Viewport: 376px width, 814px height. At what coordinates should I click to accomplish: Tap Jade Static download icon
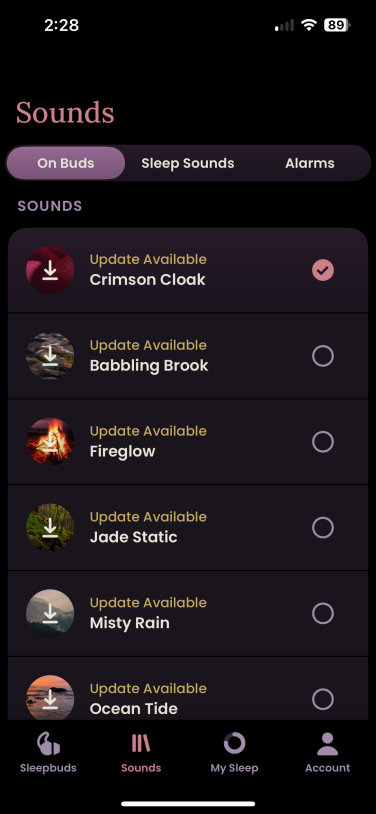tap(50, 527)
